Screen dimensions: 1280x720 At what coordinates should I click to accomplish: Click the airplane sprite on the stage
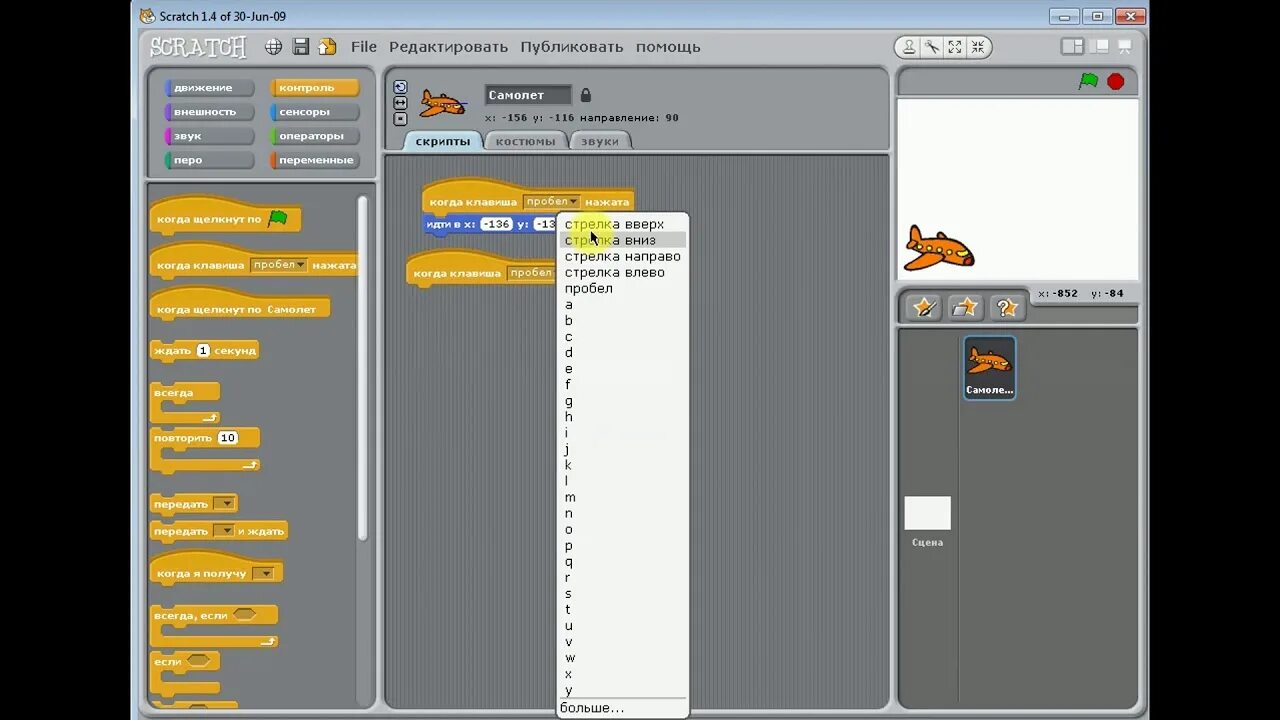pos(938,248)
